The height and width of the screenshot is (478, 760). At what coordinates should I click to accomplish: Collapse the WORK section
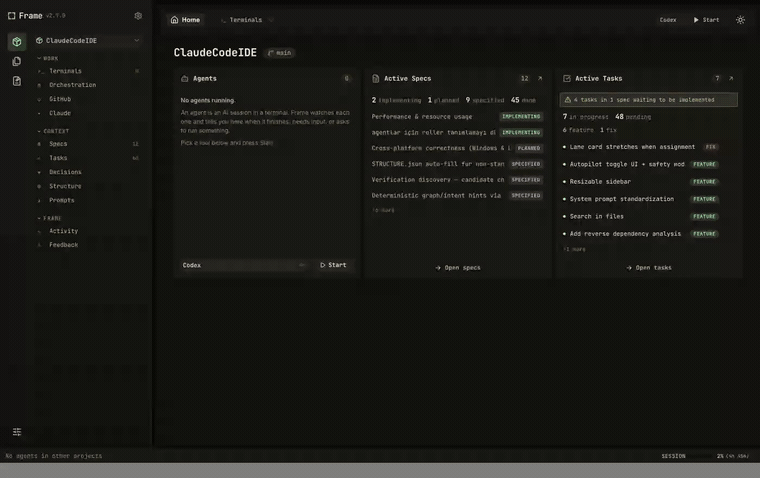click(48, 58)
